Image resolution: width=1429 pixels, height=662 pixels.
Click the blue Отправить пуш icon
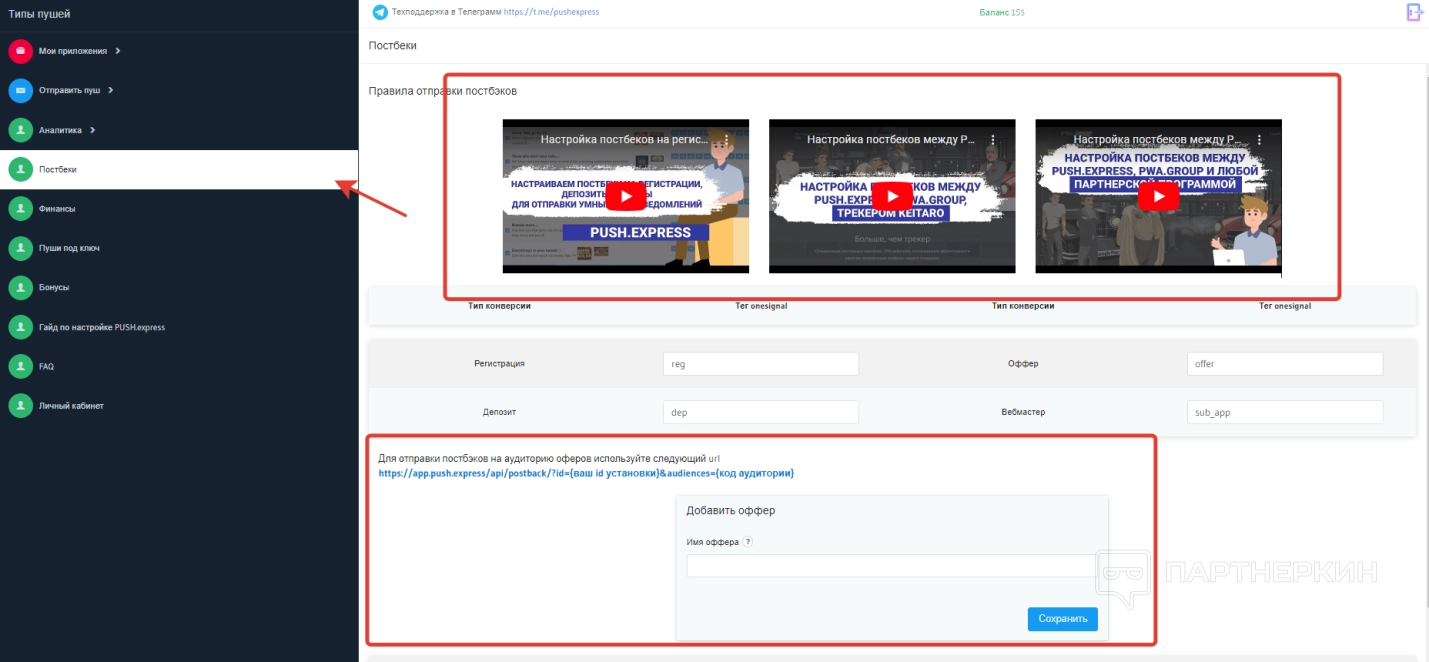(20, 90)
